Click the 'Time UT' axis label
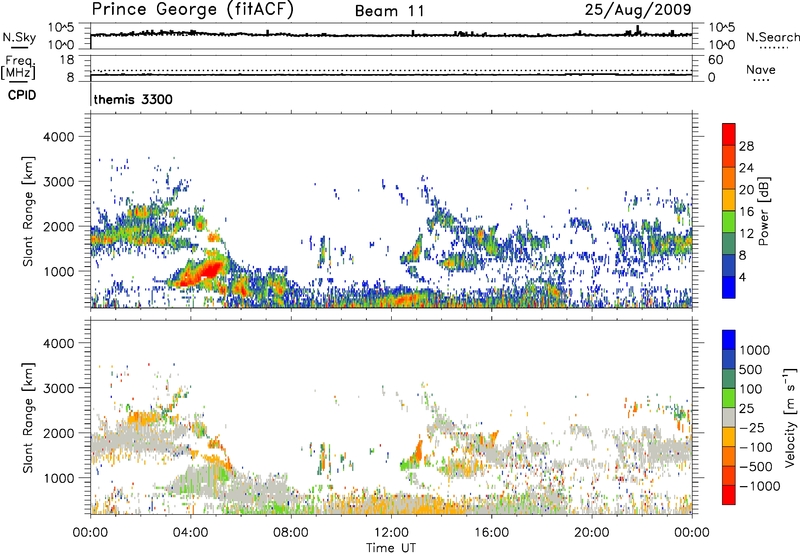Viewport: 800px width, 554px height. coord(391,548)
